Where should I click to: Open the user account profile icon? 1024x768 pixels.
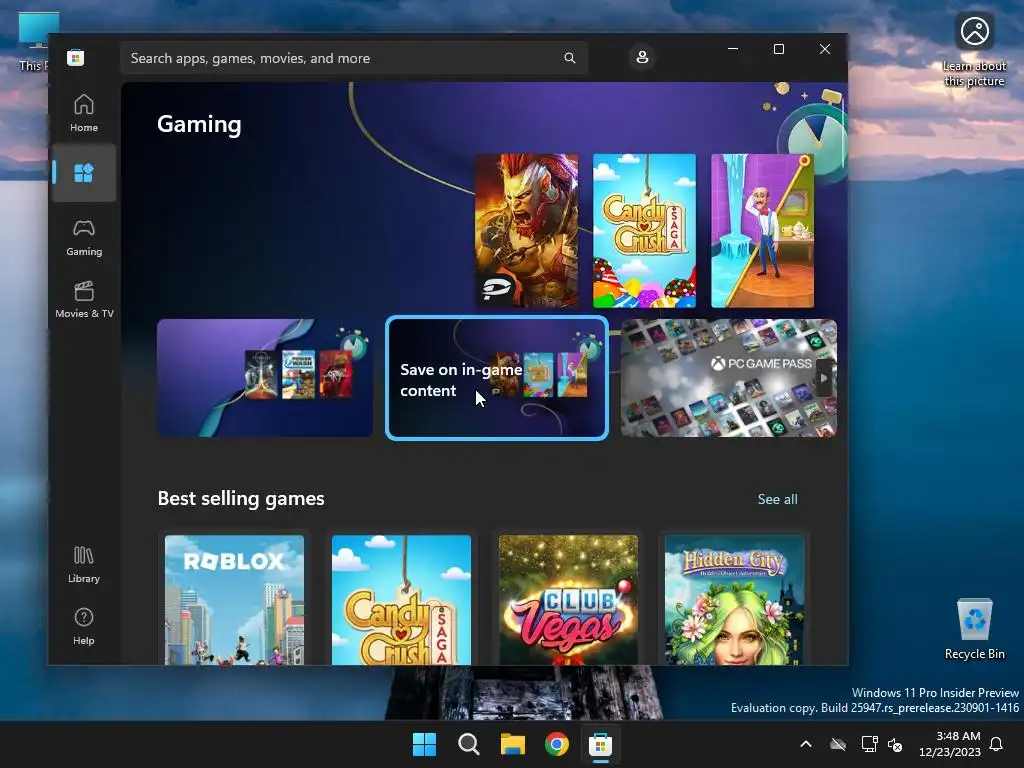(642, 57)
